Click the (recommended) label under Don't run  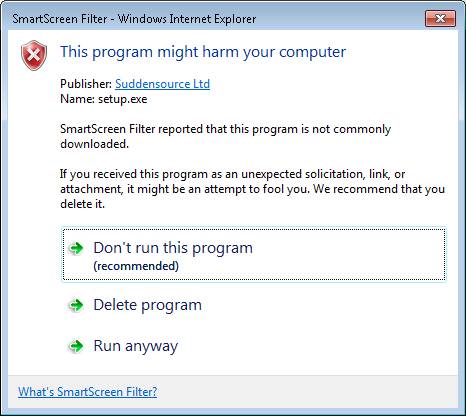pos(136,266)
